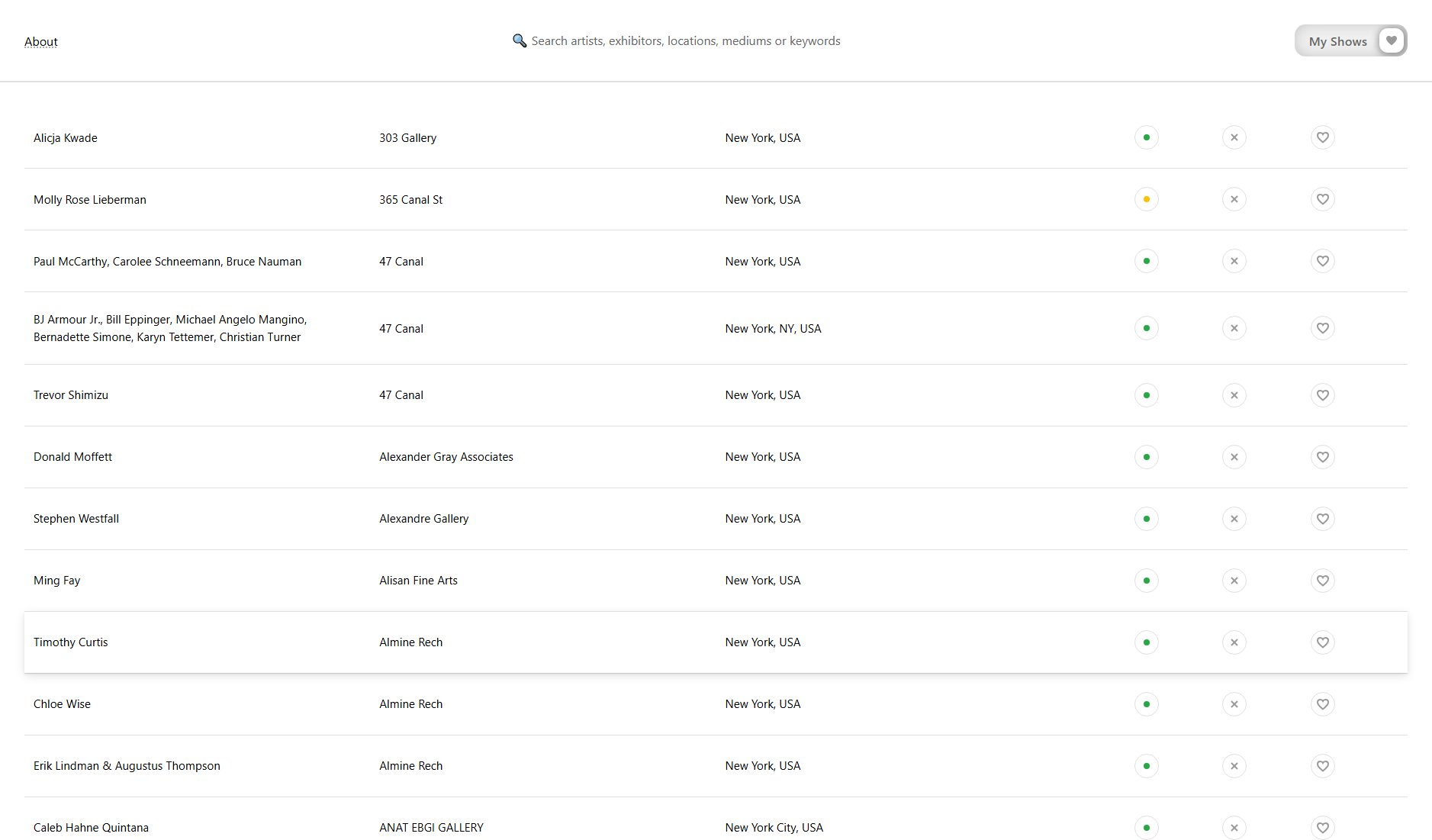Dismiss the Donald Moffett row
Image resolution: width=1432 pixels, height=840 pixels.
[x=1234, y=457]
